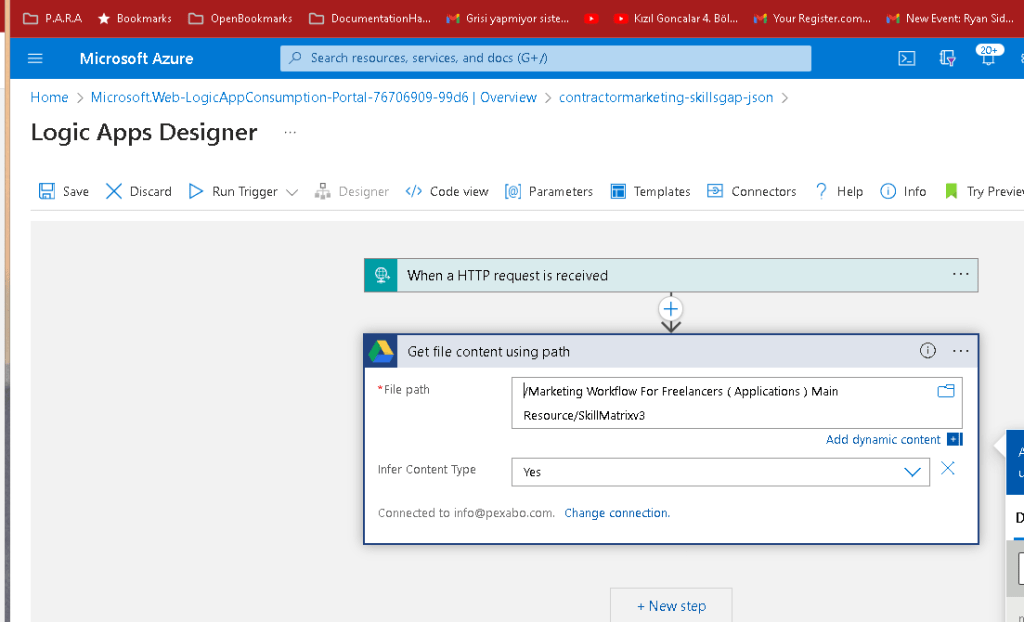Click in the File path field

pyautogui.click(x=736, y=403)
